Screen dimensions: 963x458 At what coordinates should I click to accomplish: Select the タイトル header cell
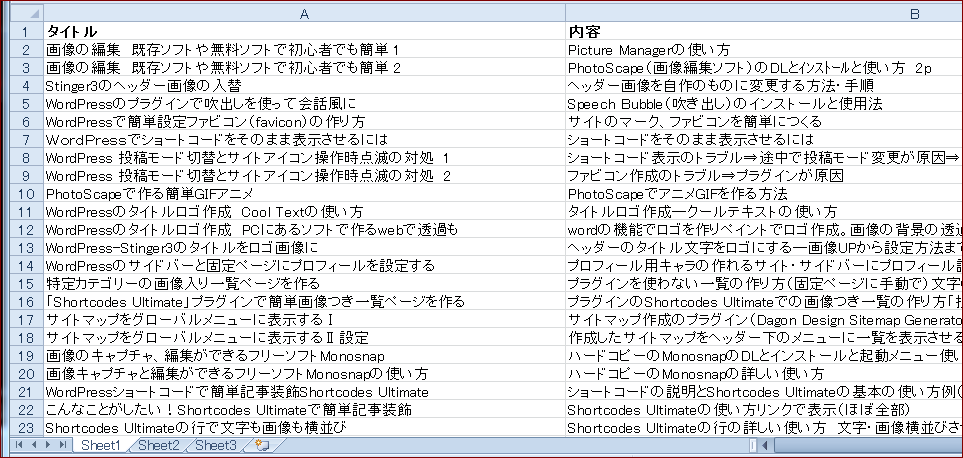[x=304, y=31]
